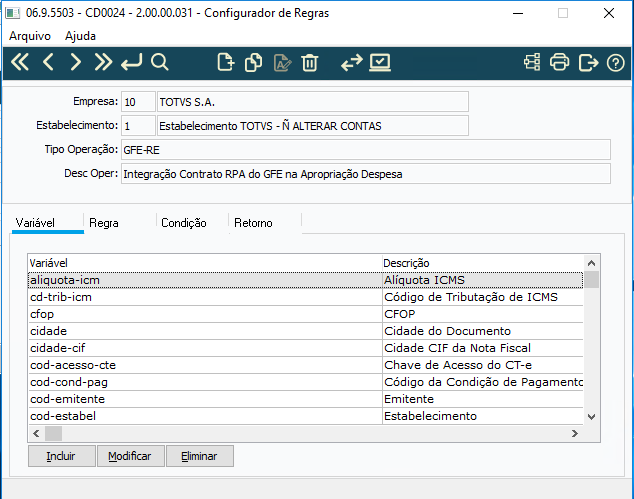
Task: Click the laptop checkmark icon
Action: pos(380,63)
